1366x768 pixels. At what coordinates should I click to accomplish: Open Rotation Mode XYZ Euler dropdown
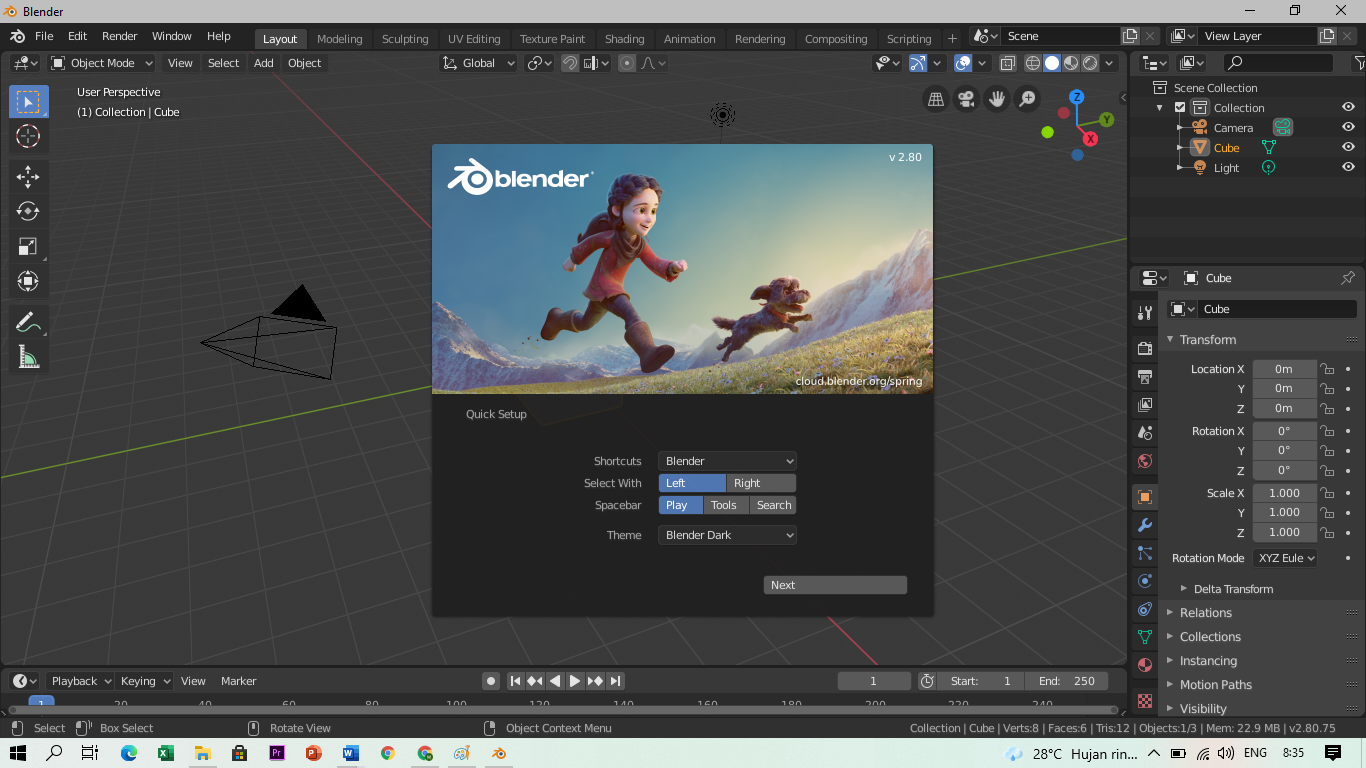pos(1285,558)
